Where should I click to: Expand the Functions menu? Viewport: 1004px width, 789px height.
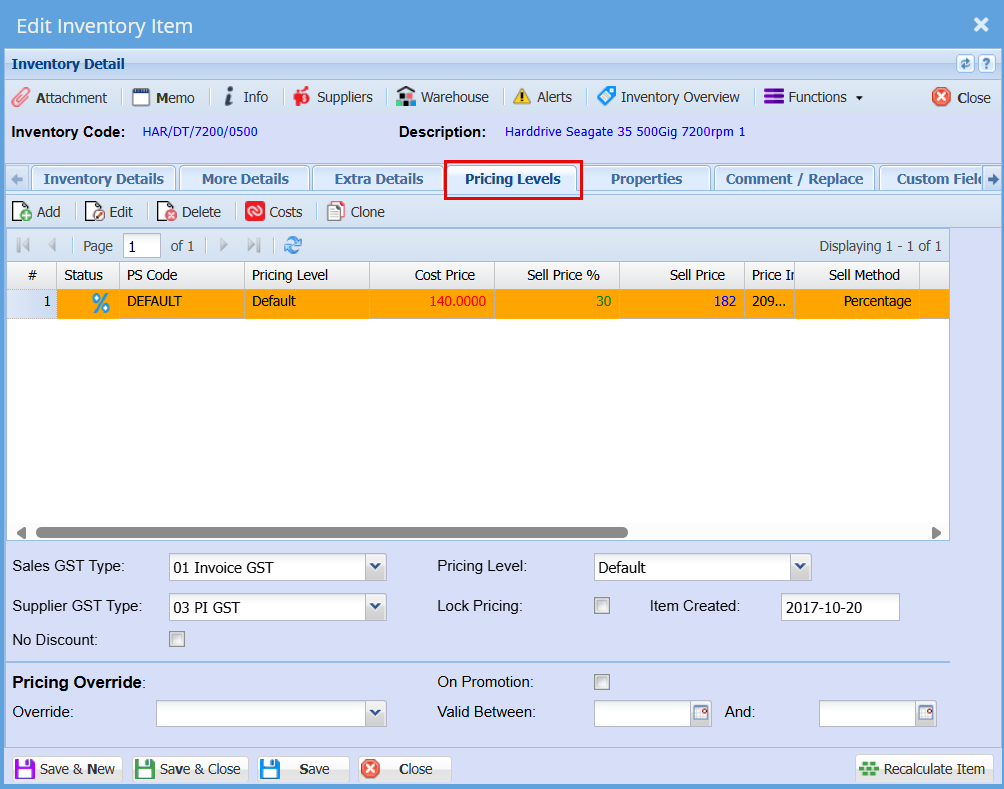coord(813,97)
